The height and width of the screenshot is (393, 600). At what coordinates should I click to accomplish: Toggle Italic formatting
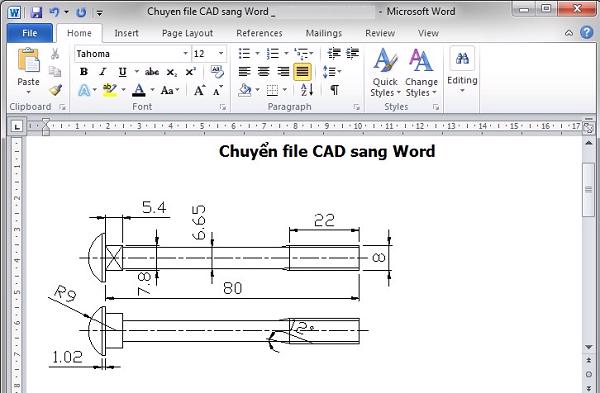[103, 72]
